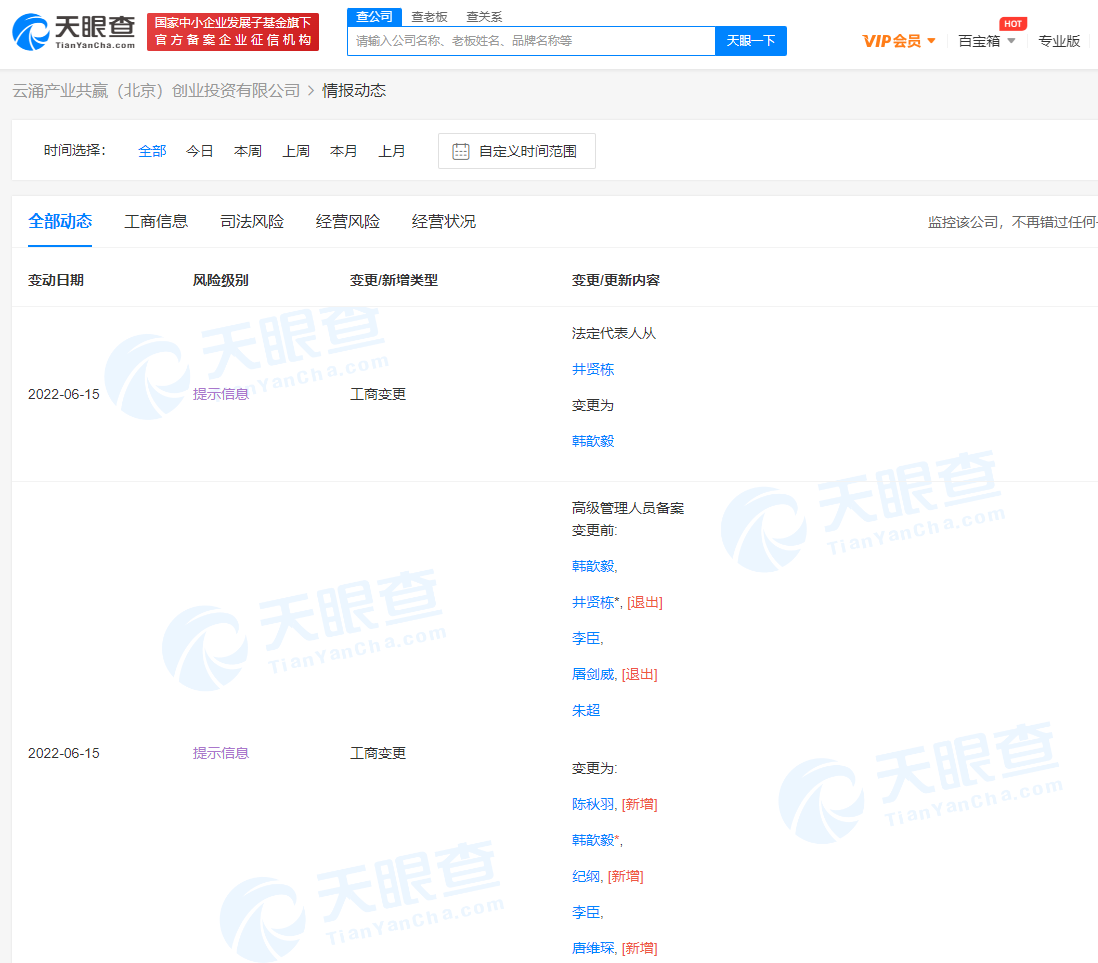Viewport: 1098px width, 963px height.
Task: Open the VIP会员 dropdown arrow
Action: pos(932,41)
